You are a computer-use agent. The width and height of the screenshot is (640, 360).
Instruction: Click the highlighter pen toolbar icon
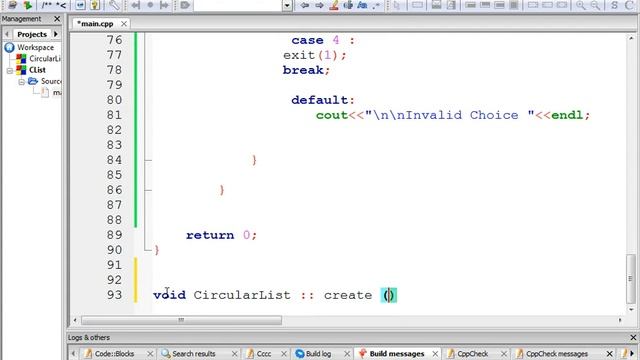[334, 5]
